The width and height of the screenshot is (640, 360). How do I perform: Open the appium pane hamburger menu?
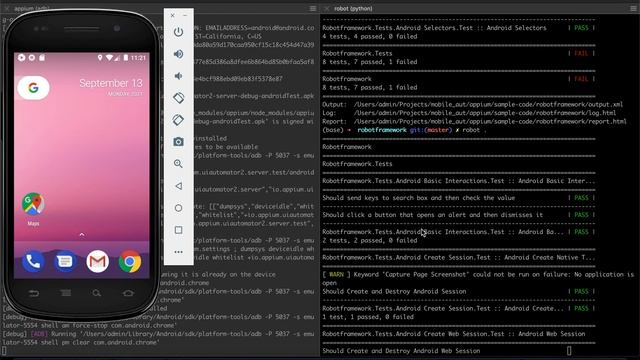click(x=313, y=9)
